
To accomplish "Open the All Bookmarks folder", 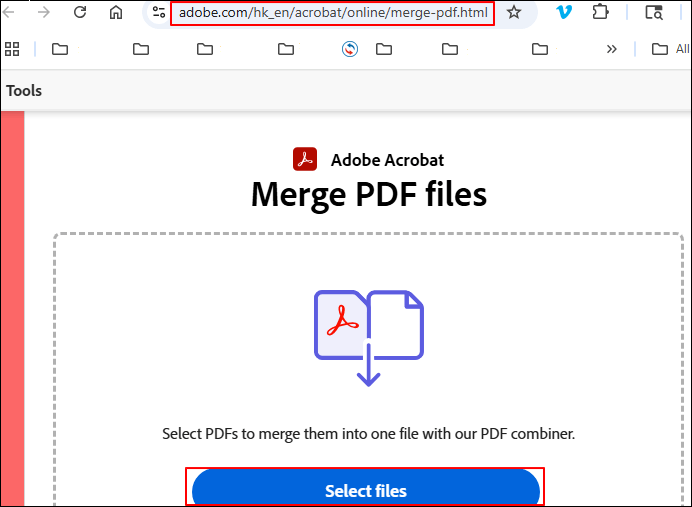I will click(x=670, y=49).
